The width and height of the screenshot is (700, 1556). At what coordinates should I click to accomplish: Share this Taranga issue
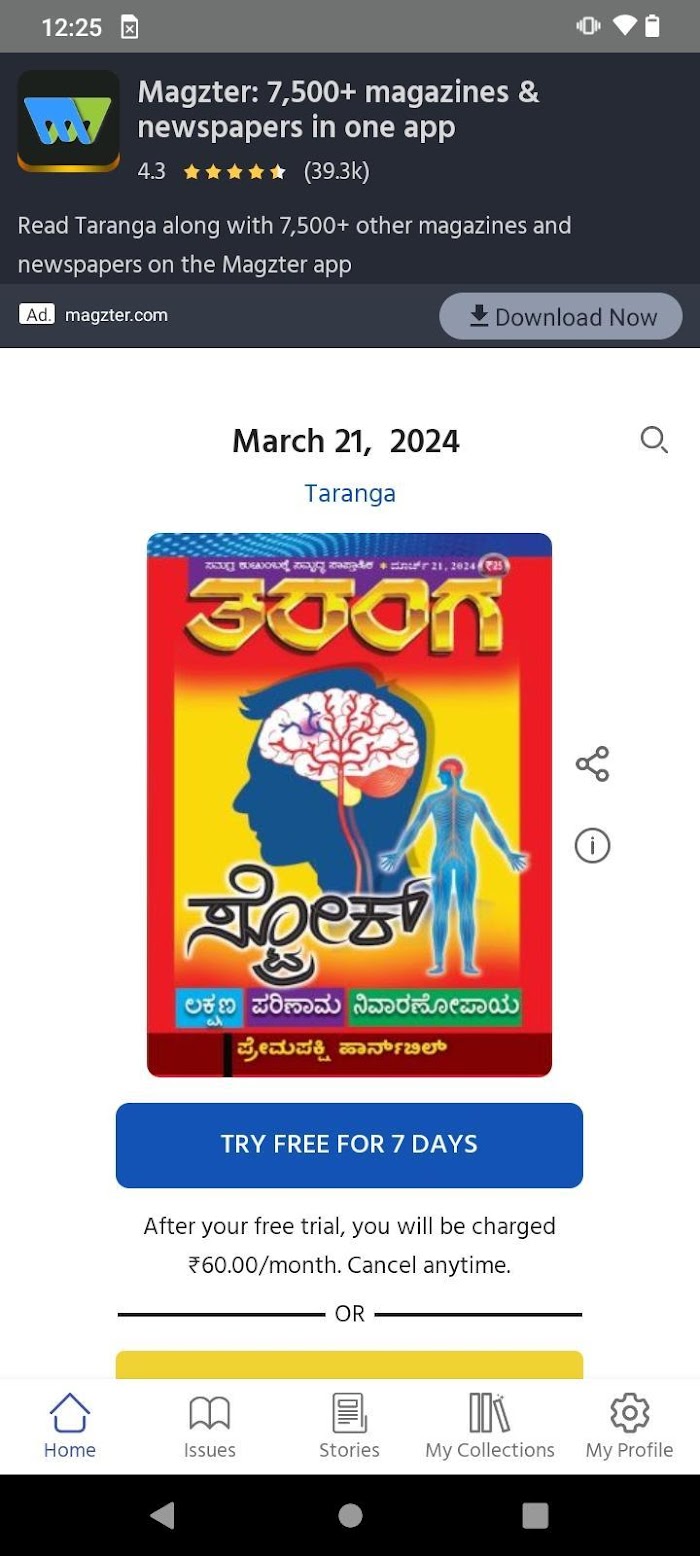pyautogui.click(x=592, y=764)
